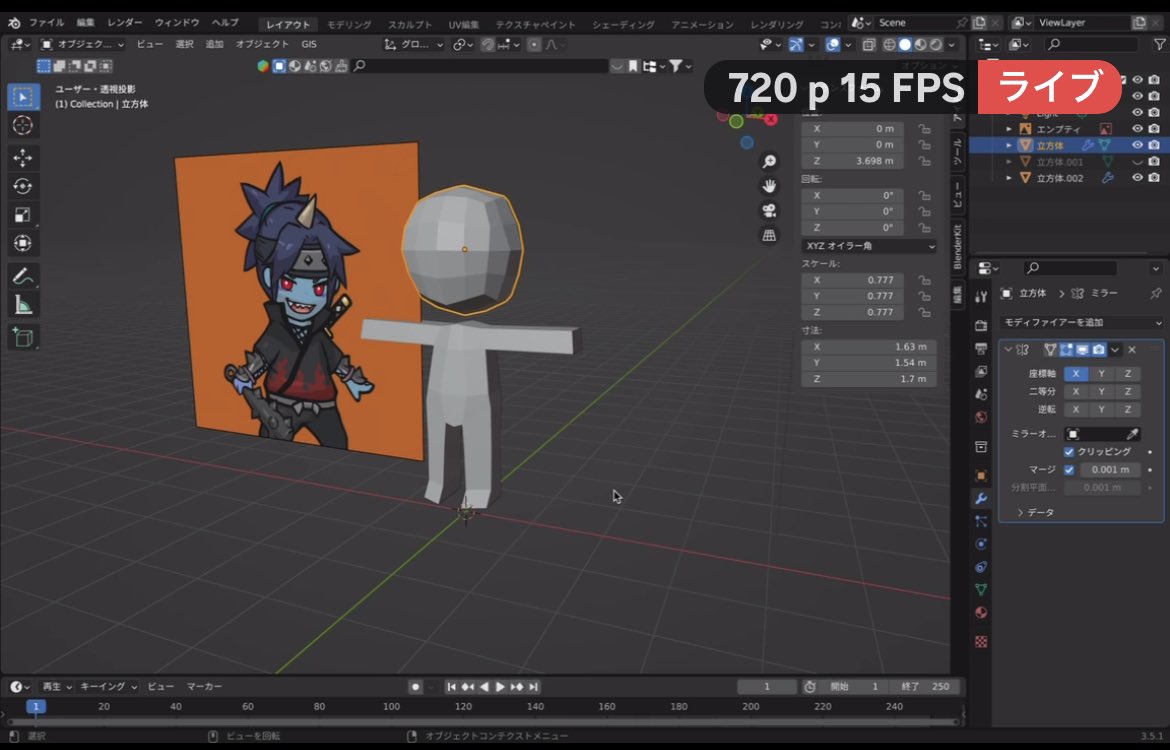Click the scale X 0.777 field

[853, 280]
